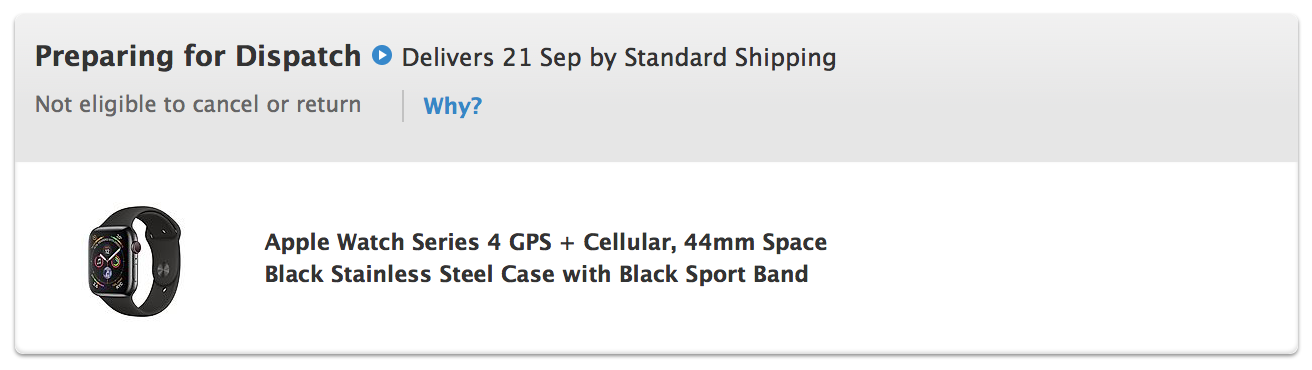Screen dimensions: 1312x370
Task: Click the 'Standard Shipping' method text
Action: coord(730,58)
